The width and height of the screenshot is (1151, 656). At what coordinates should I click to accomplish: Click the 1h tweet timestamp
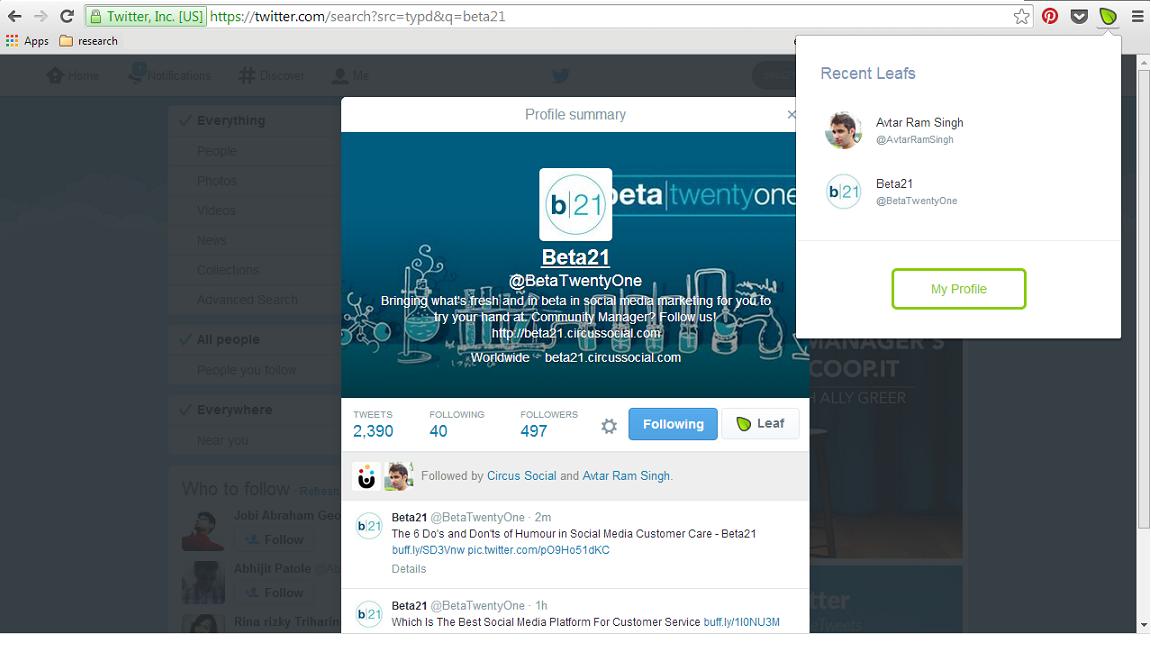click(x=541, y=606)
